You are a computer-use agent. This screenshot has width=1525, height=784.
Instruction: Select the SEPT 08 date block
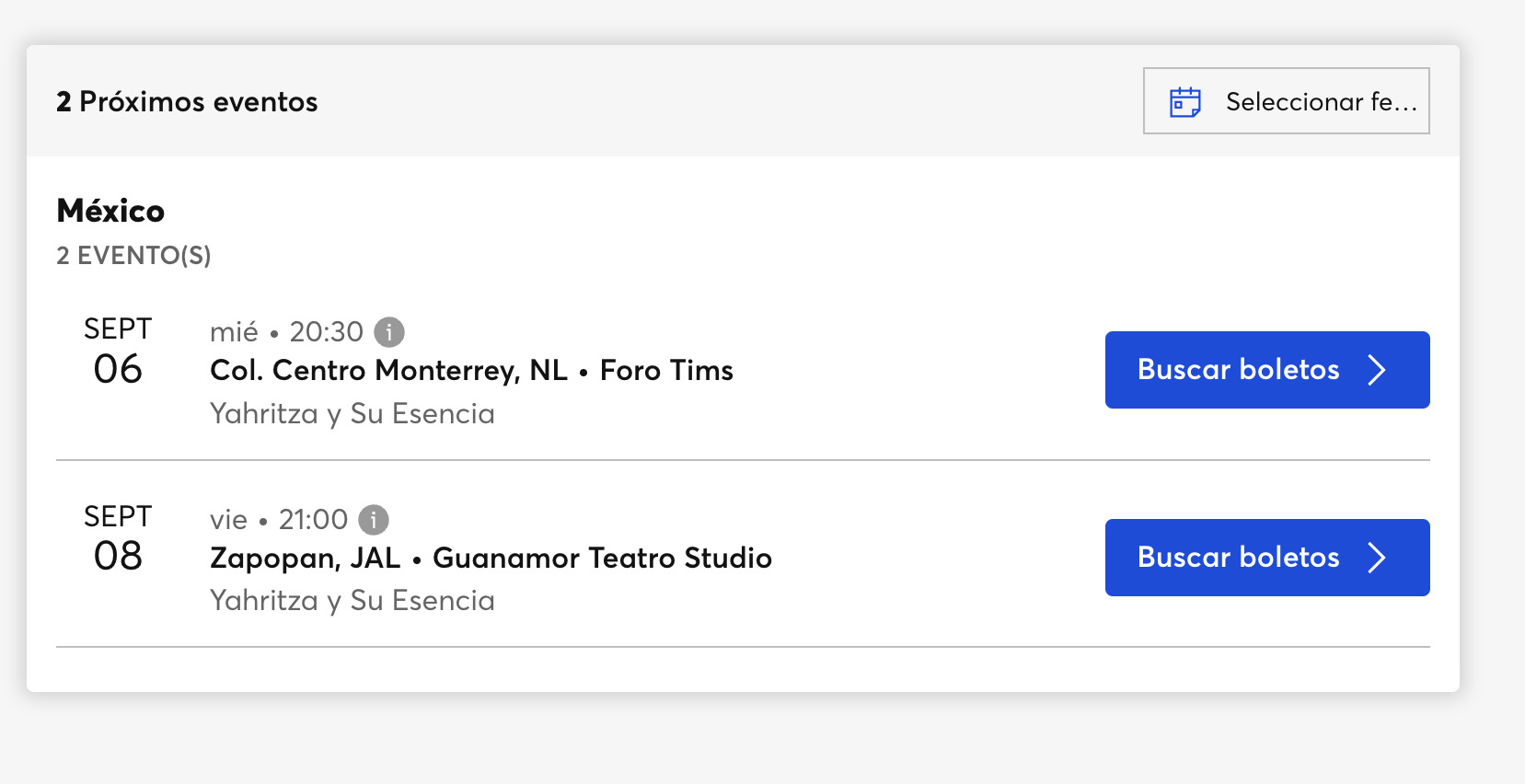click(118, 538)
